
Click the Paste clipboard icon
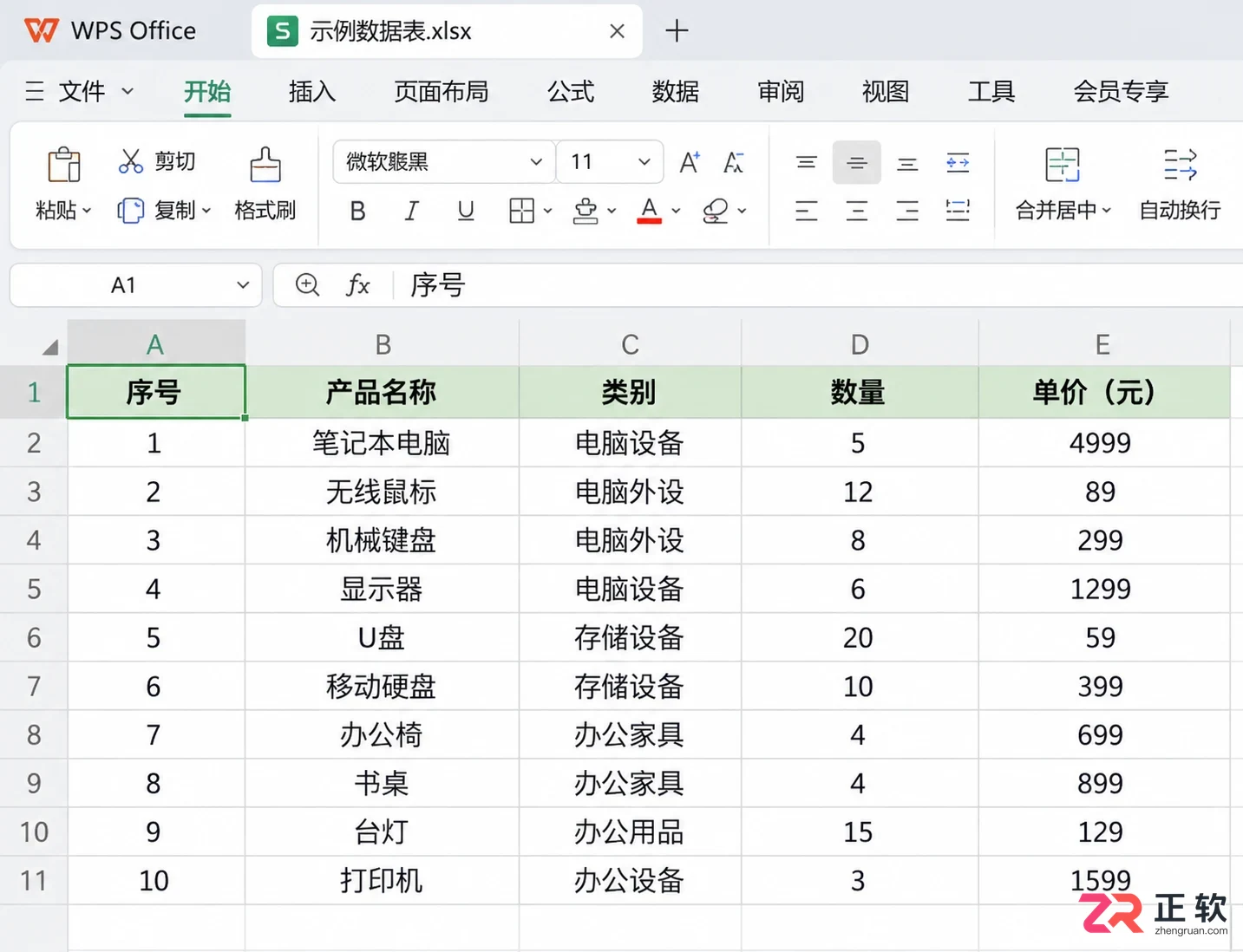[64, 164]
